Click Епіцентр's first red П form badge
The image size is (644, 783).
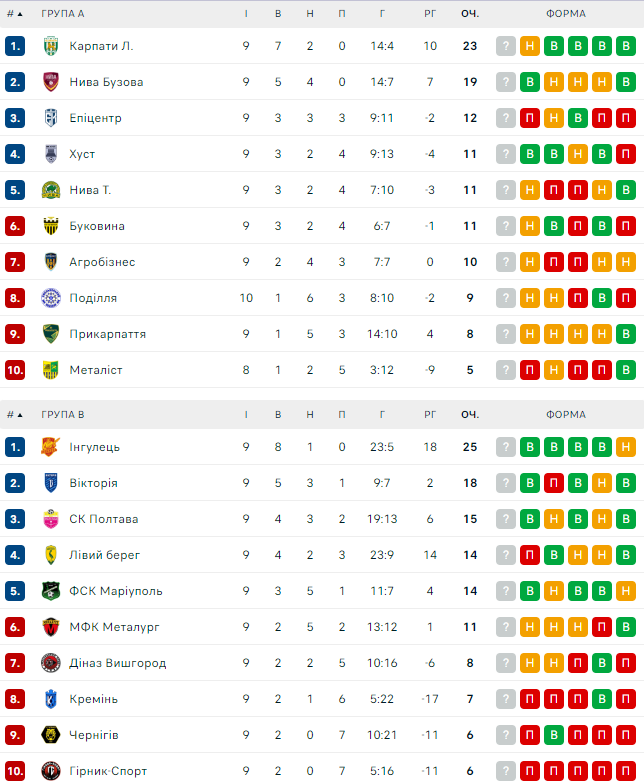click(530, 118)
